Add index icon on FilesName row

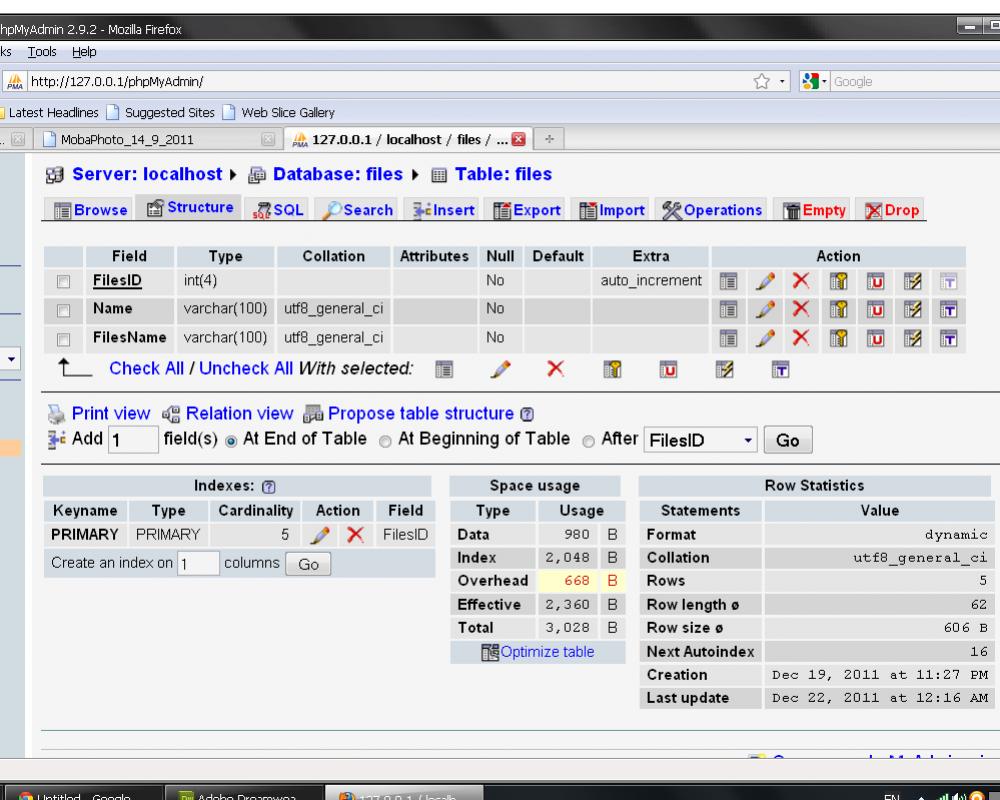point(913,338)
